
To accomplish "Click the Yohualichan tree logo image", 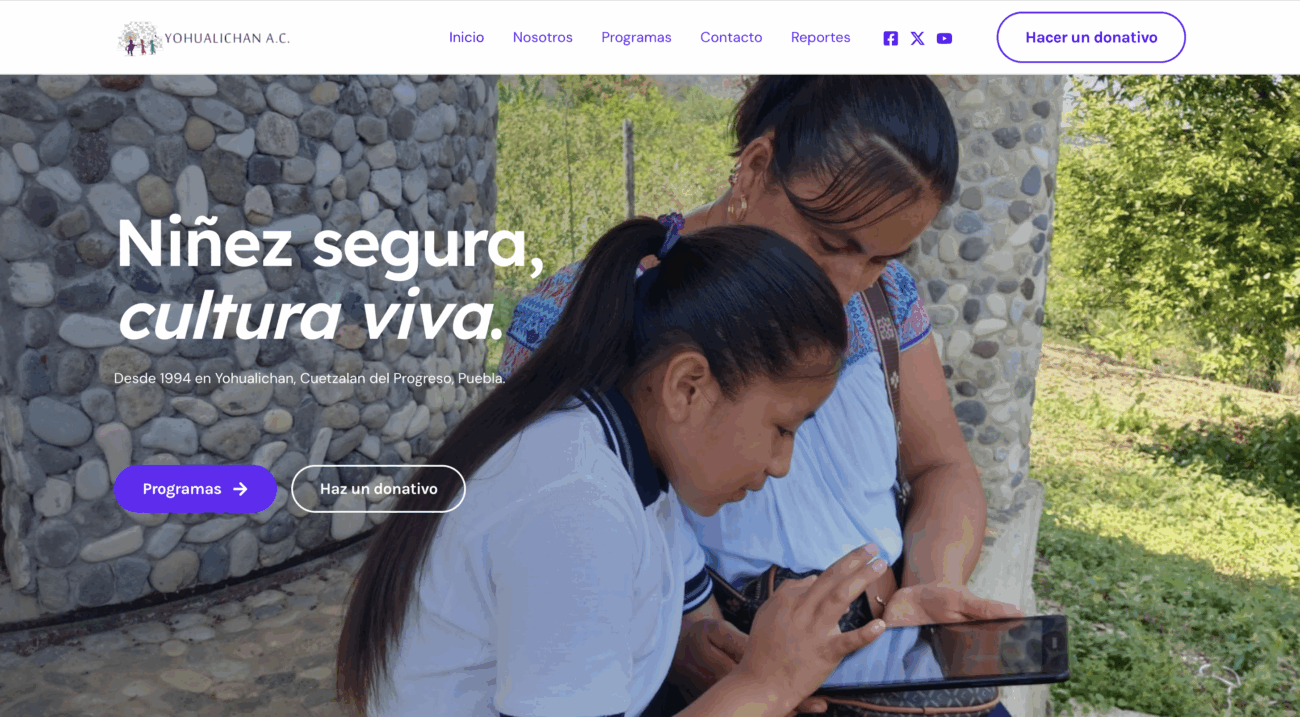I will coord(139,38).
